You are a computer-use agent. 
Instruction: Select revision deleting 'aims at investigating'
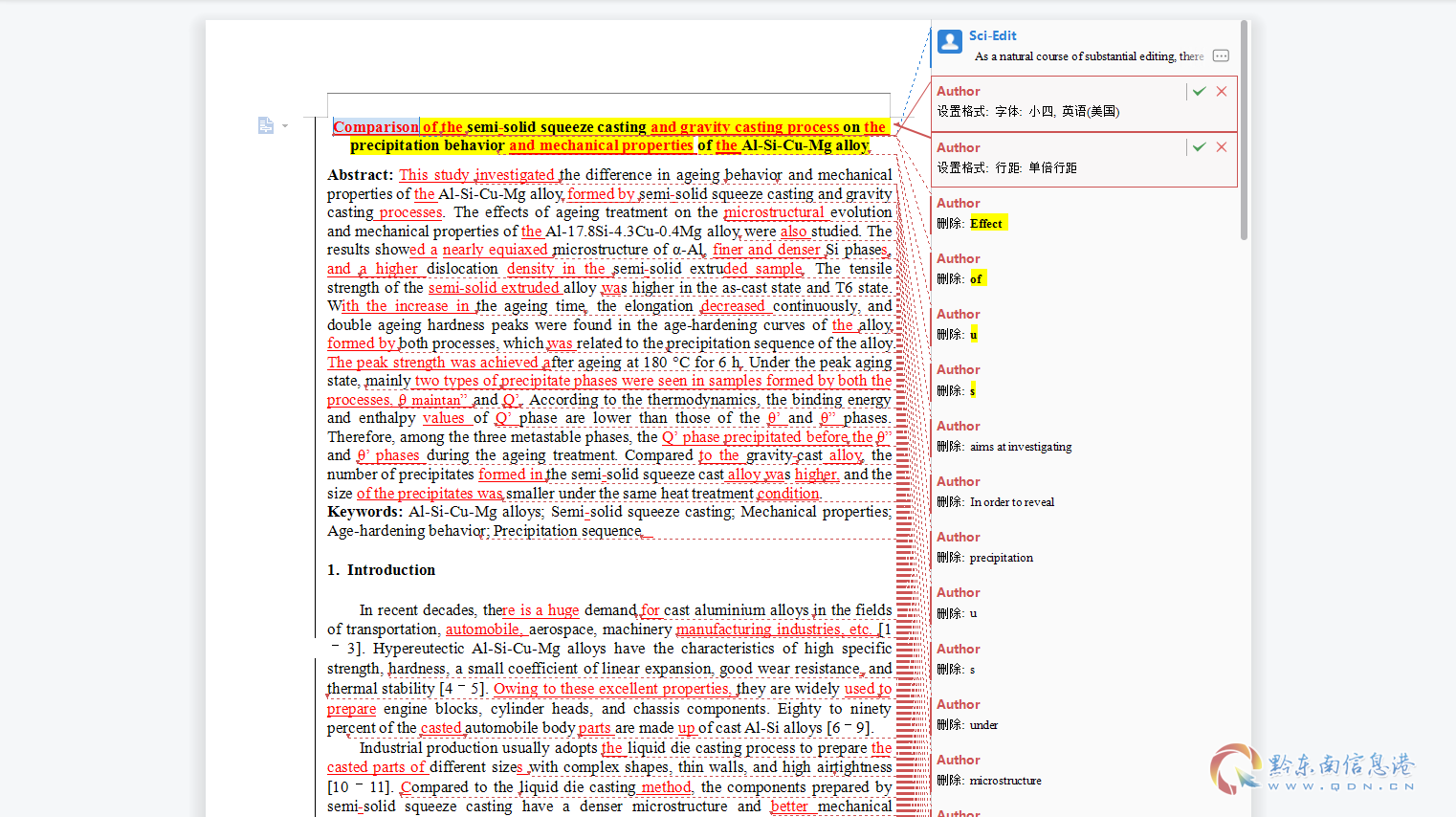1084,436
